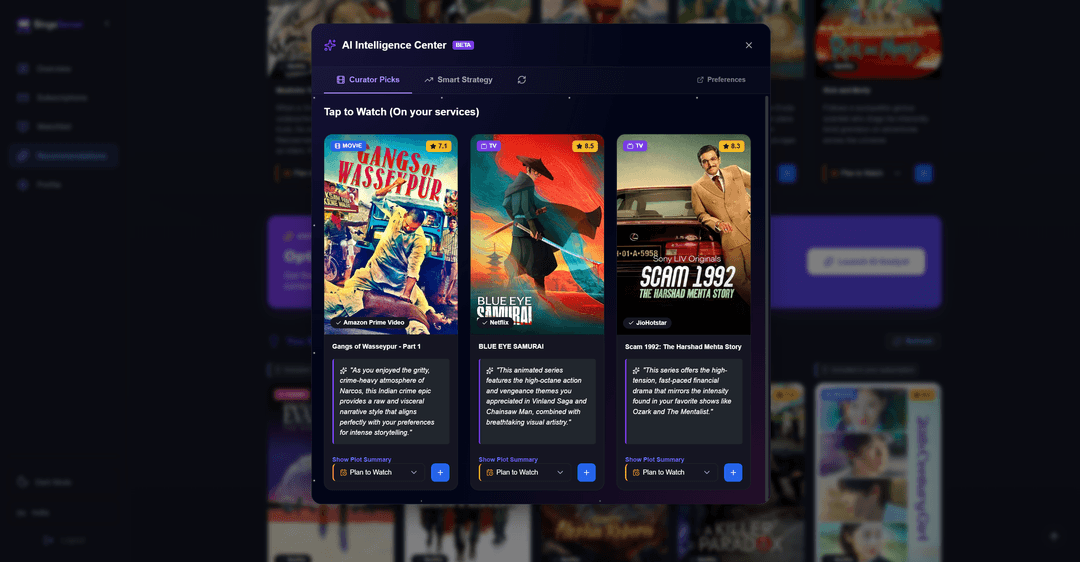The image size is (1080, 562).
Task: Open the Gangs of Wasseypur poster
Action: (391, 234)
